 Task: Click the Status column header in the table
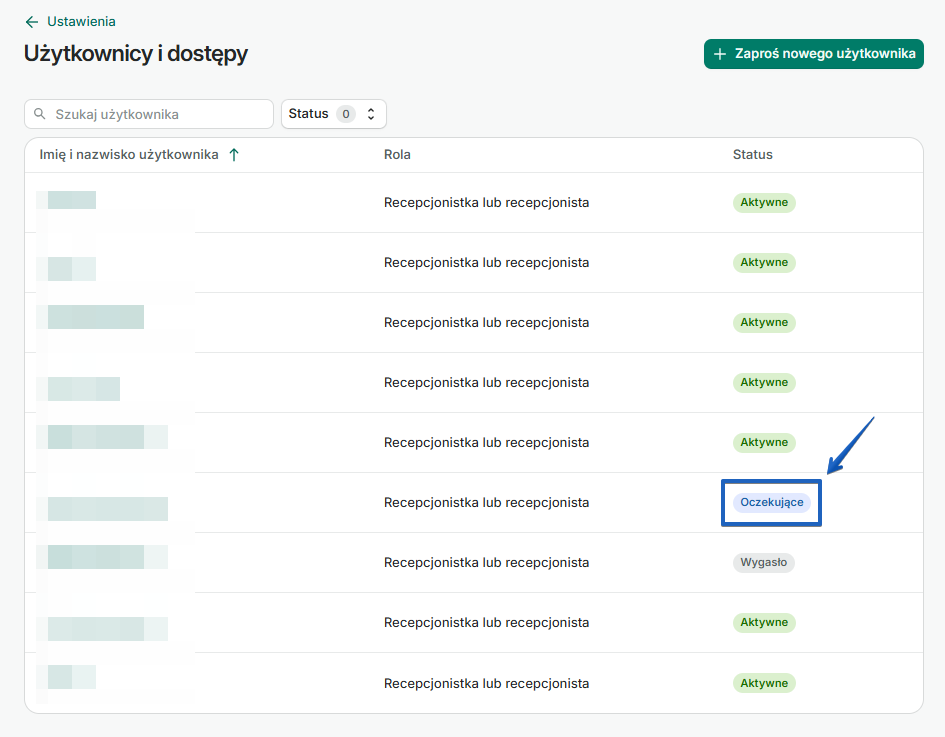pos(752,155)
